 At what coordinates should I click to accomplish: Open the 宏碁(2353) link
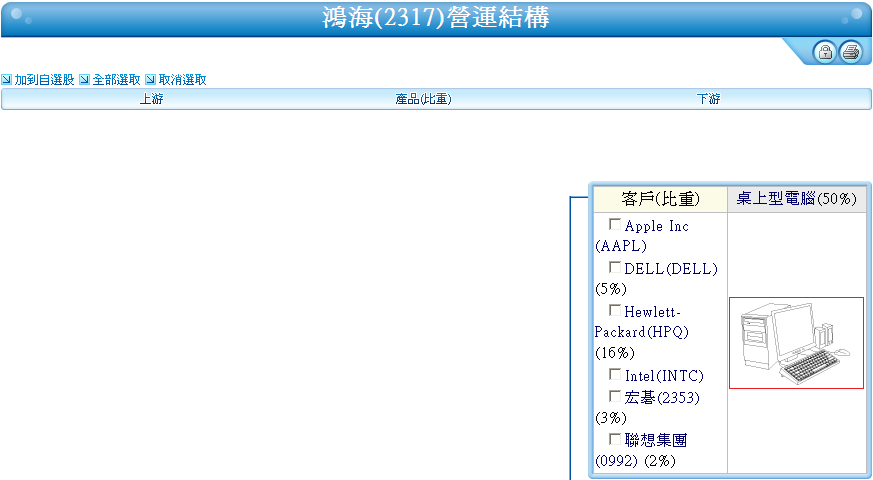(662, 398)
